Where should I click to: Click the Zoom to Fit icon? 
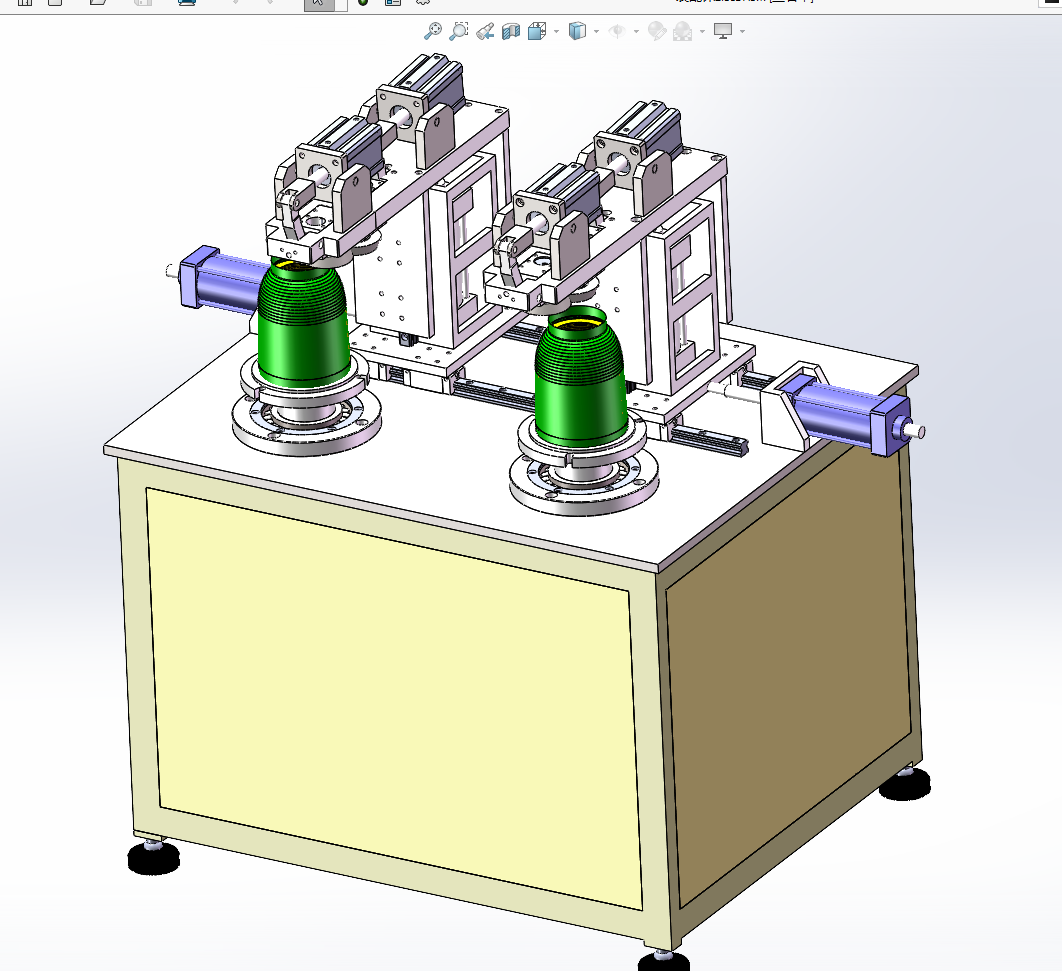click(x=432, y=31)
